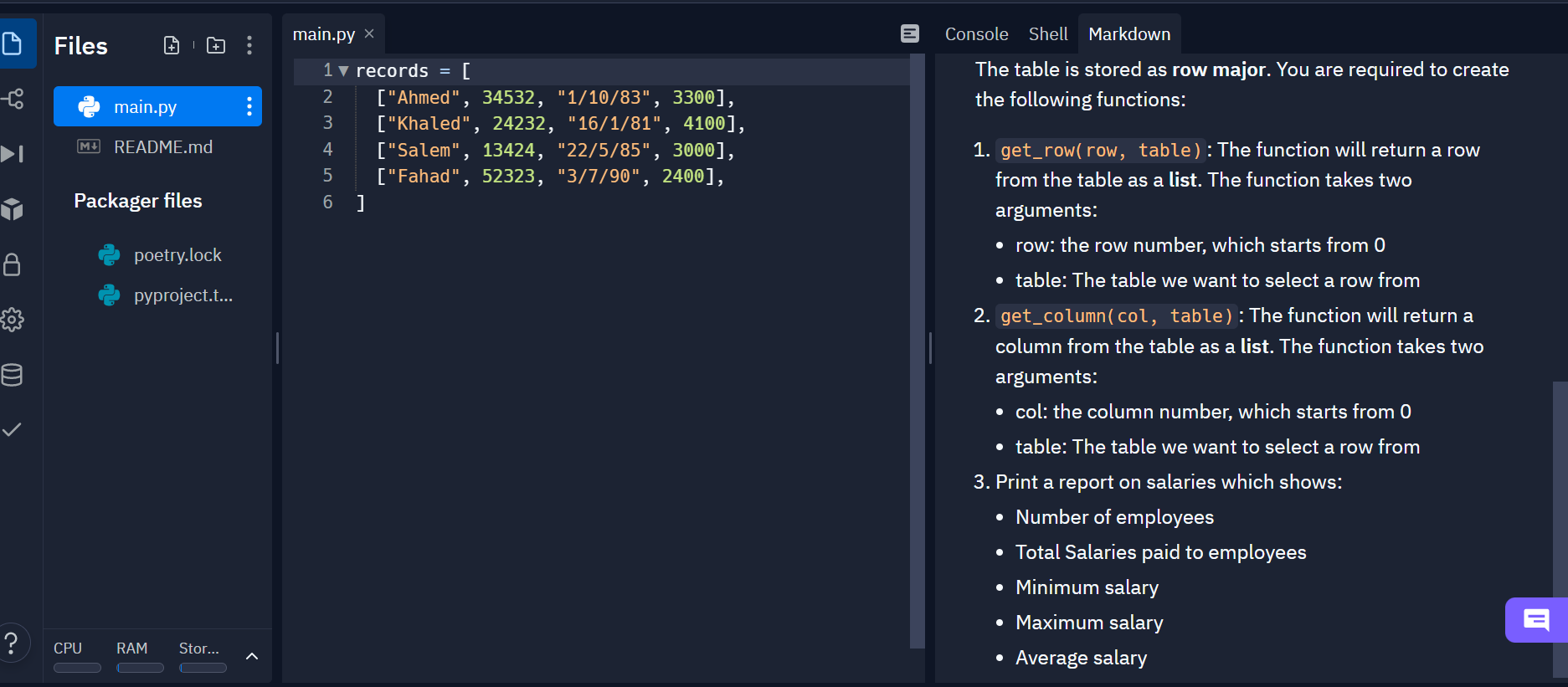Click the "3/7/90" date string

coord(599,176)
